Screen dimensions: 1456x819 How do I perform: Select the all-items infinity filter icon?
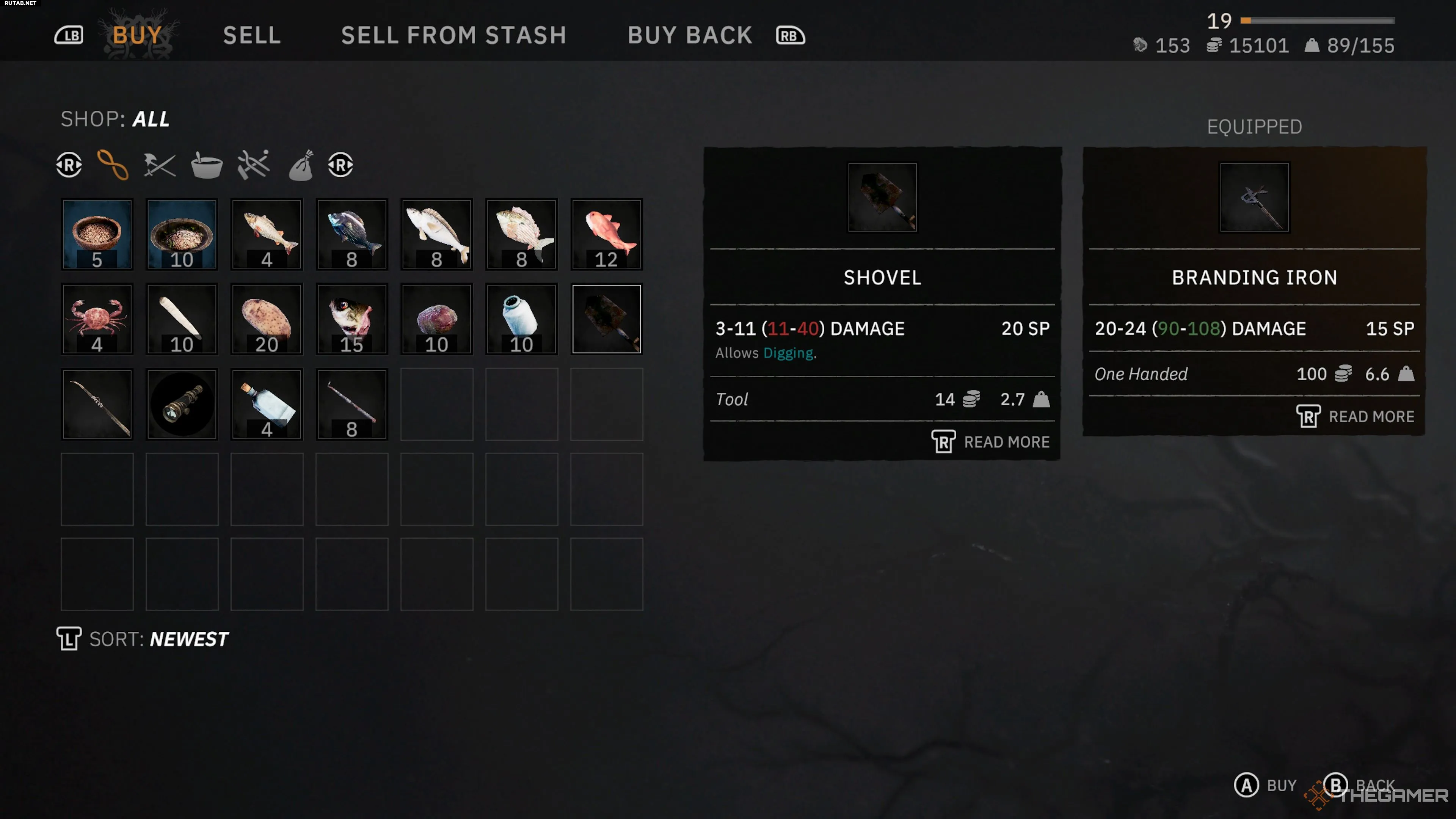pos(113,165)
